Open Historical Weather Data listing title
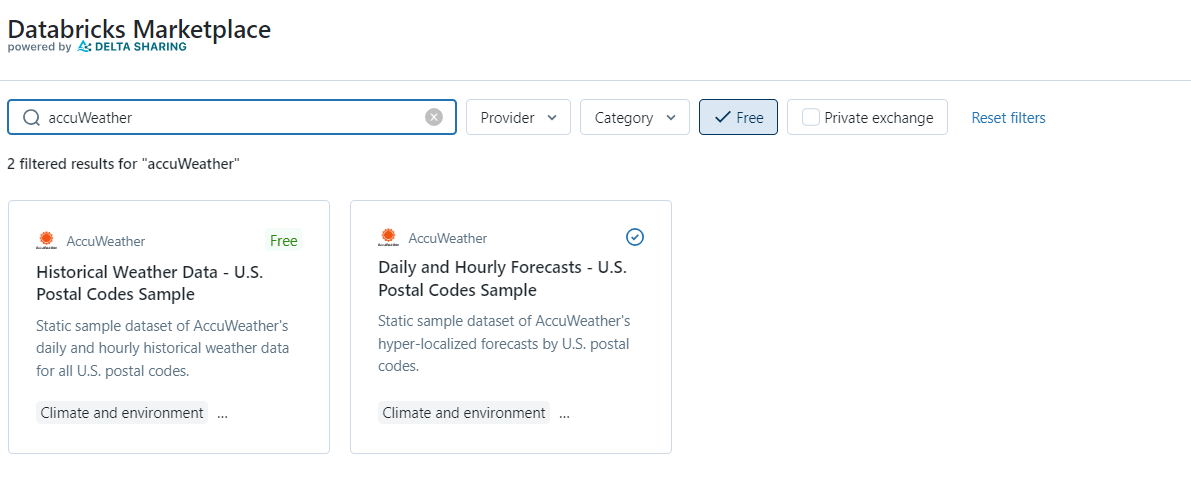Viewport: 1191px width, 483px height. (x=150, y=283)
